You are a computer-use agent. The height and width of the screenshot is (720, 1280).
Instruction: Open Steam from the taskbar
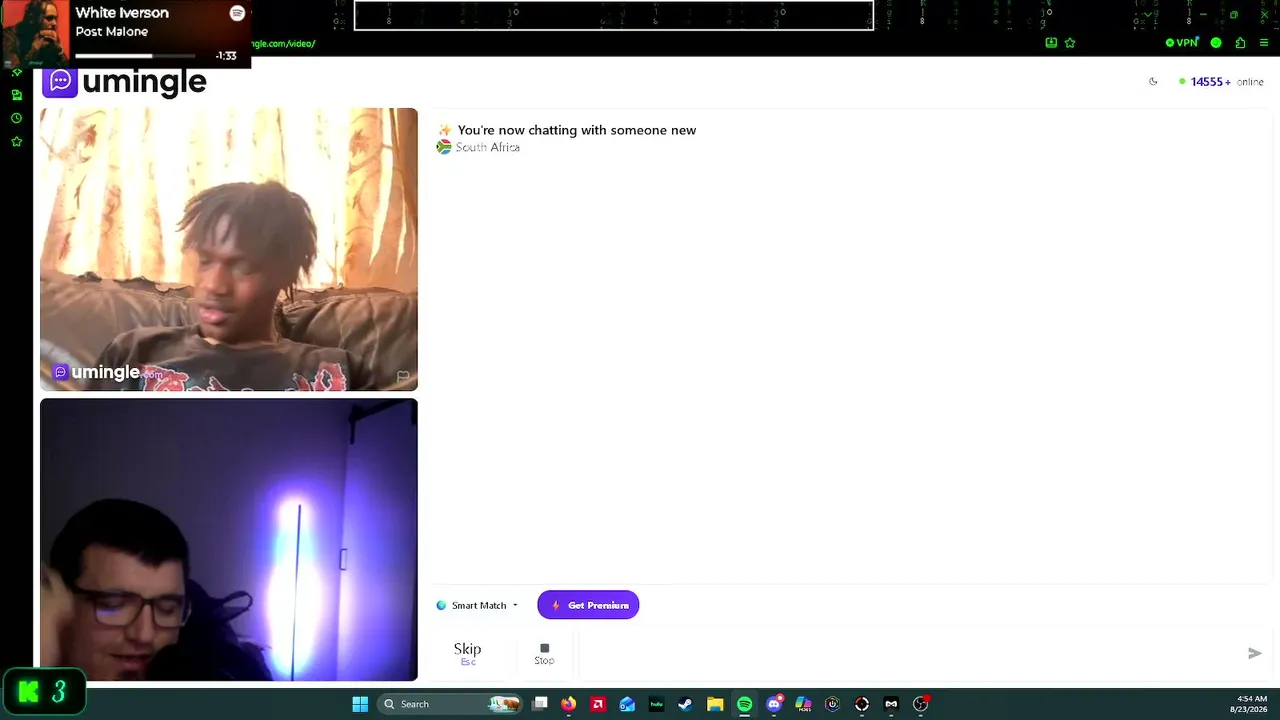pyautogui.click(x=686, y=704)
